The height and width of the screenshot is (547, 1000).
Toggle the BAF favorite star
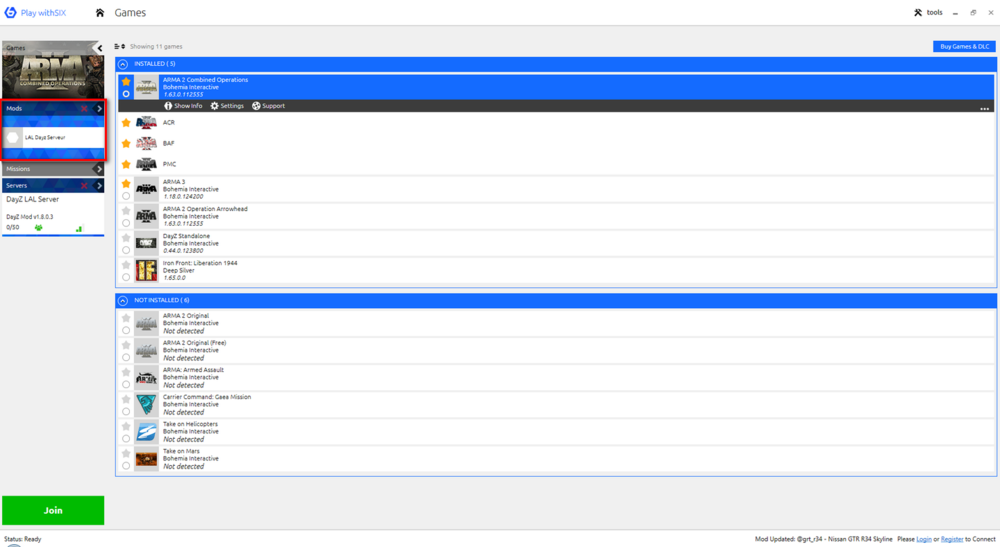(126, 143)
